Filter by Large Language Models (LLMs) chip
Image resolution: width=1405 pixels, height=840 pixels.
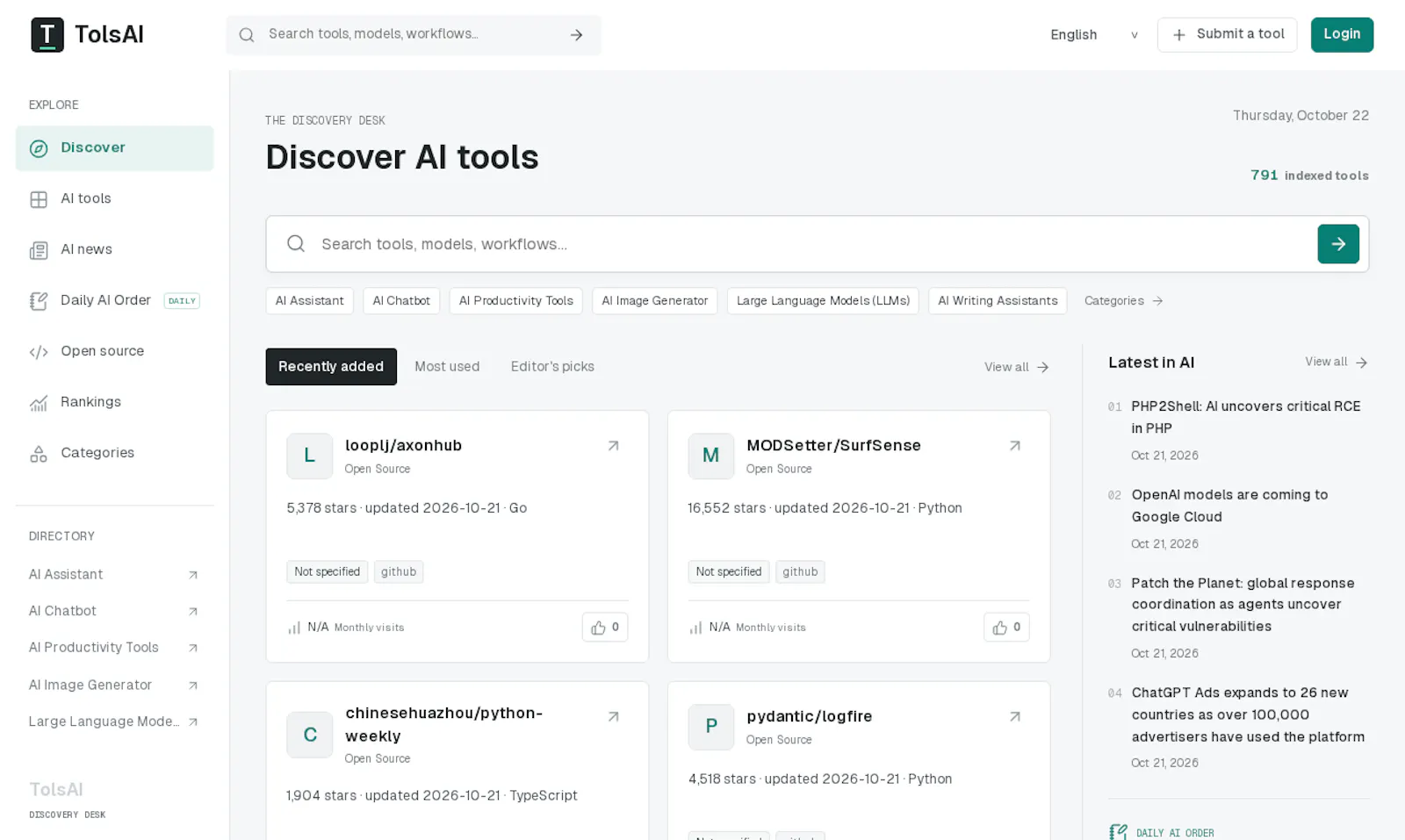point(823,301)
